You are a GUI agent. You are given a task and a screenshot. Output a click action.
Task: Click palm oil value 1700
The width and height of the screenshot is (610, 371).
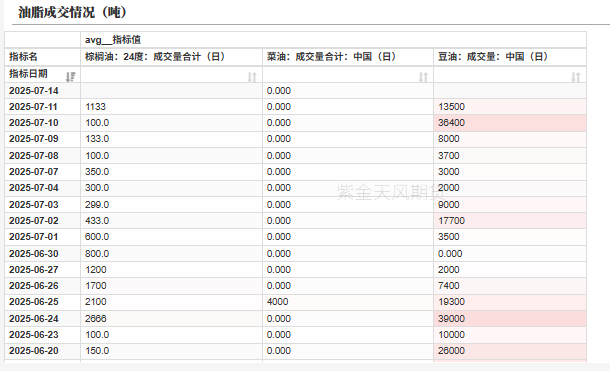point(96,286)
